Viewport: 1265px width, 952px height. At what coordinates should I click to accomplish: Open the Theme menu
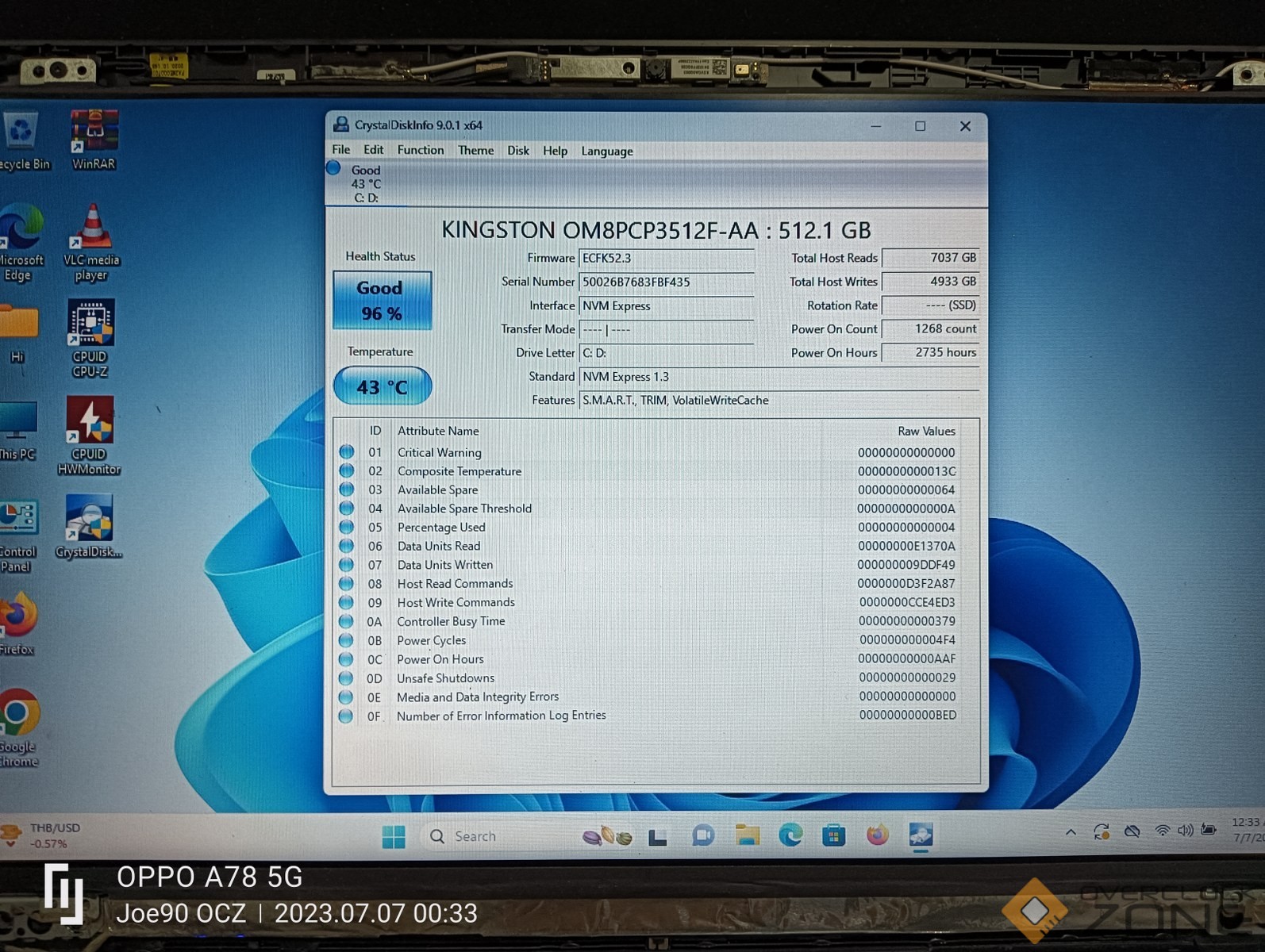click(x=475, y=150)
